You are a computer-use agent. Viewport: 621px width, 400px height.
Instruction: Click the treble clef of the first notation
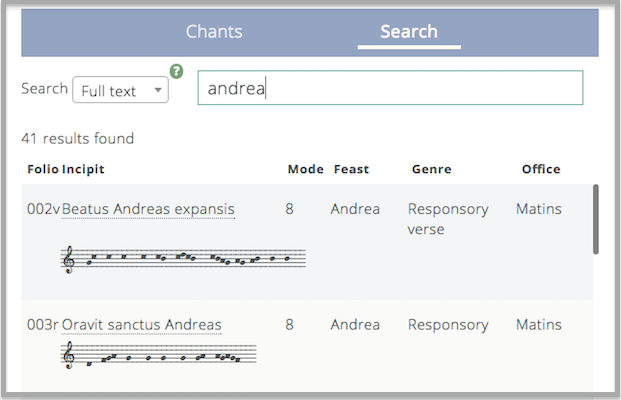tap(69, 259)
